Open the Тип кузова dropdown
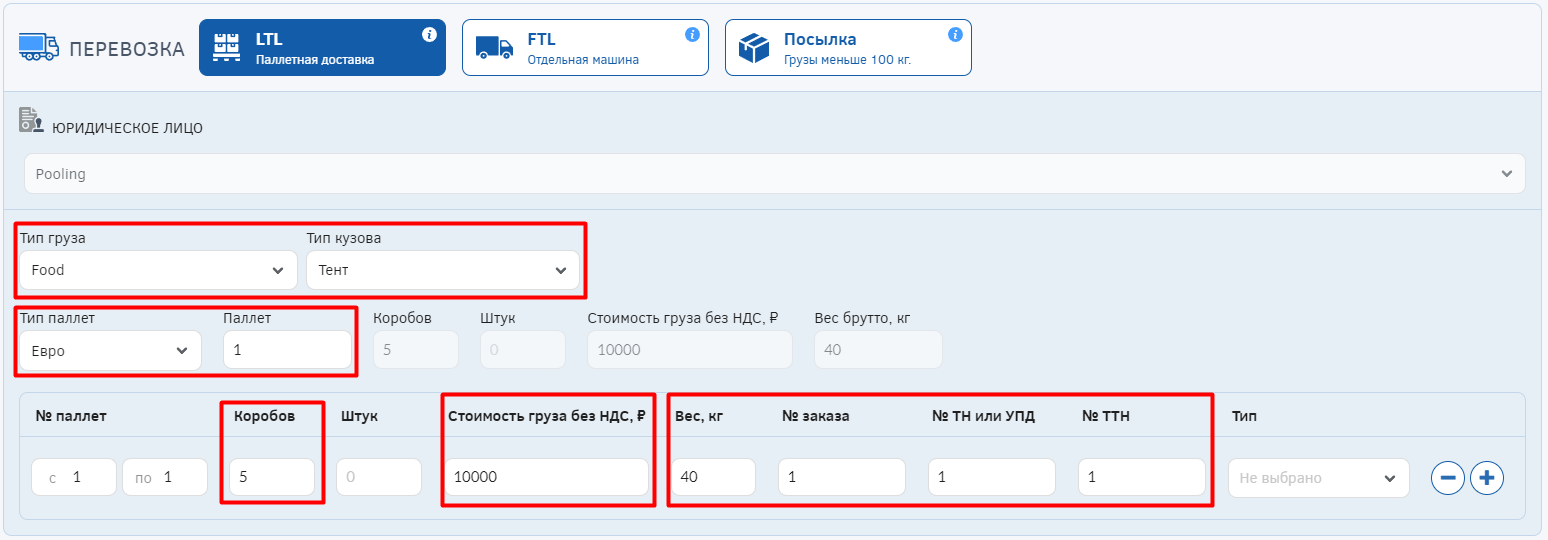Screen dimensions: 1548x540 point(443,270)
